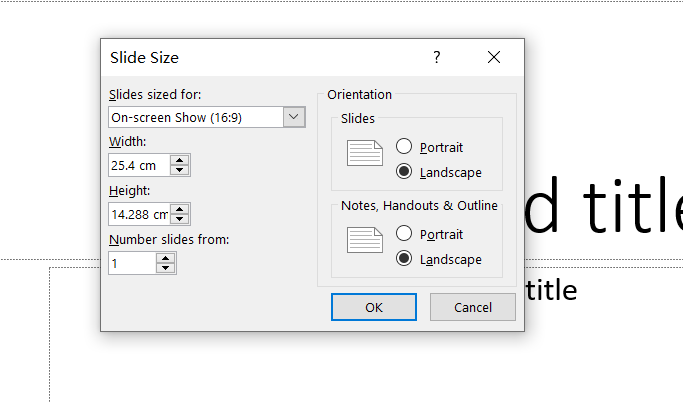Click the Help question mark icon
The width and height of the screenshot is (683, 402).
pyautogui.click(x=436, y=58)
